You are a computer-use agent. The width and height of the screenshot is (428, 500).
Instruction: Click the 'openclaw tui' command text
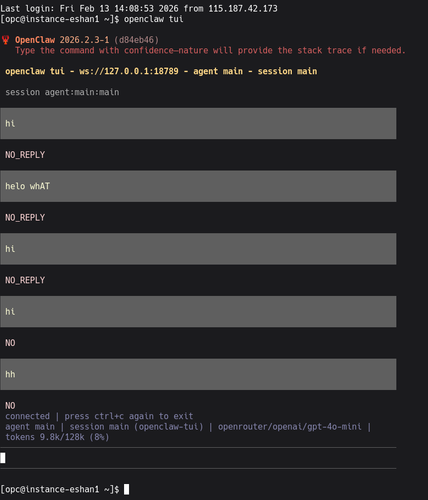154,19
